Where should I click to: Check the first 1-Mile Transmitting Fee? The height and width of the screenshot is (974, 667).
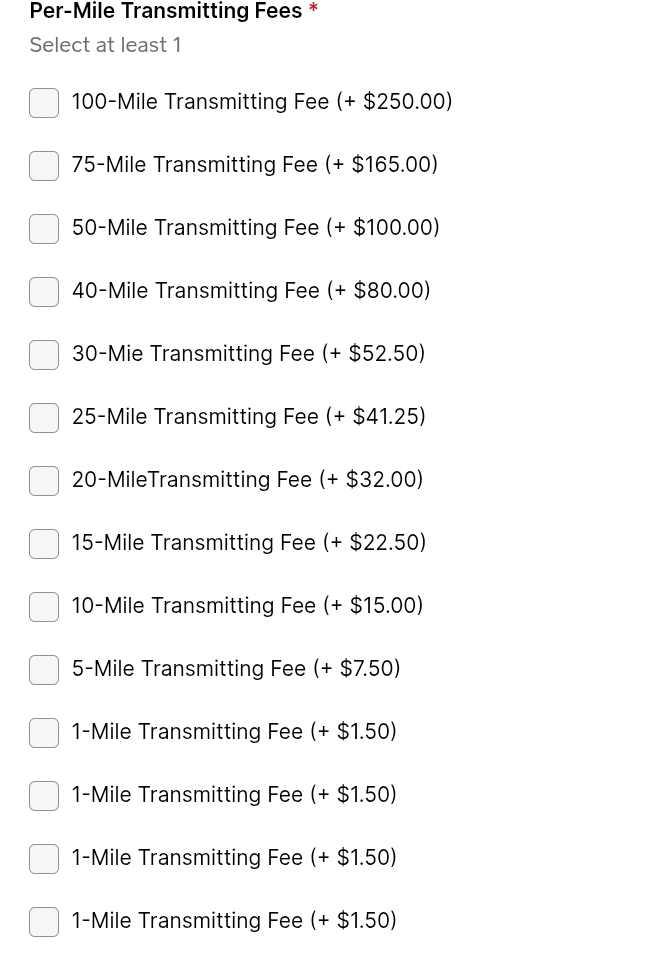point(44,733)
